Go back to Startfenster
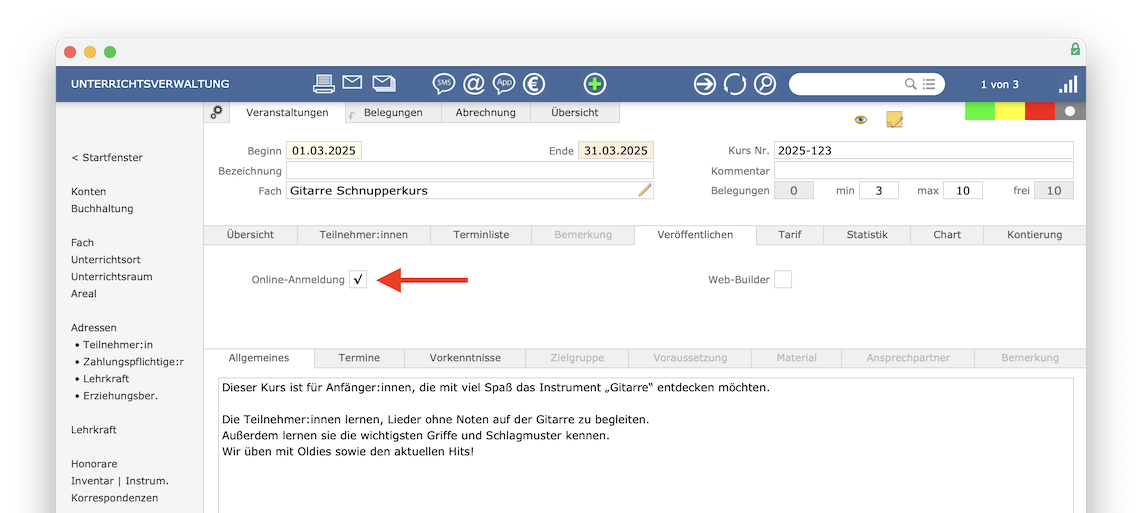1142x513 pixels. coord(107,157)
